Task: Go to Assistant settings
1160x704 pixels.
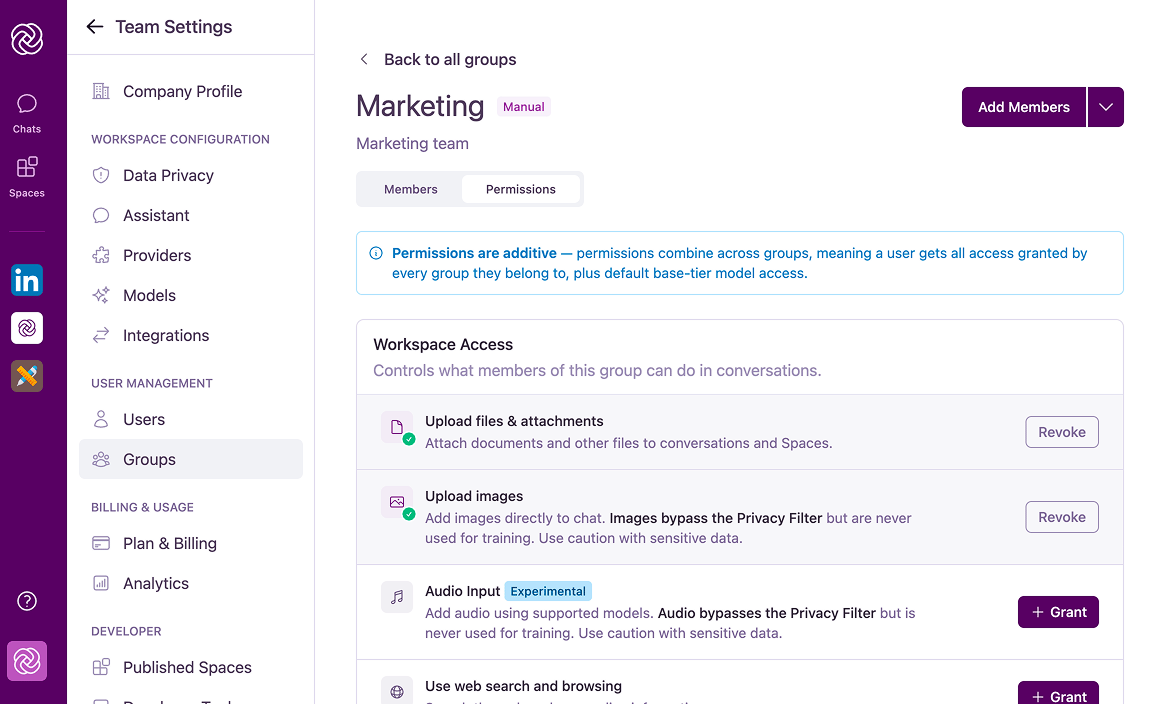Action: coord(191,215)
